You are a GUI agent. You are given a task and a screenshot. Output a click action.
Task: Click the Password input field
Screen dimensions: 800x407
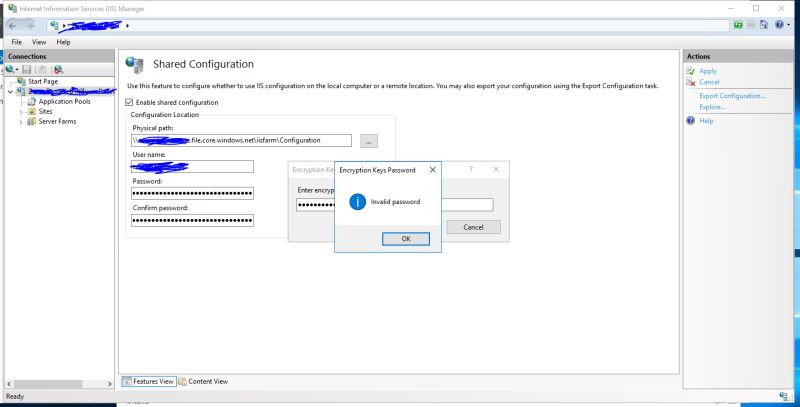pos(192,193)
